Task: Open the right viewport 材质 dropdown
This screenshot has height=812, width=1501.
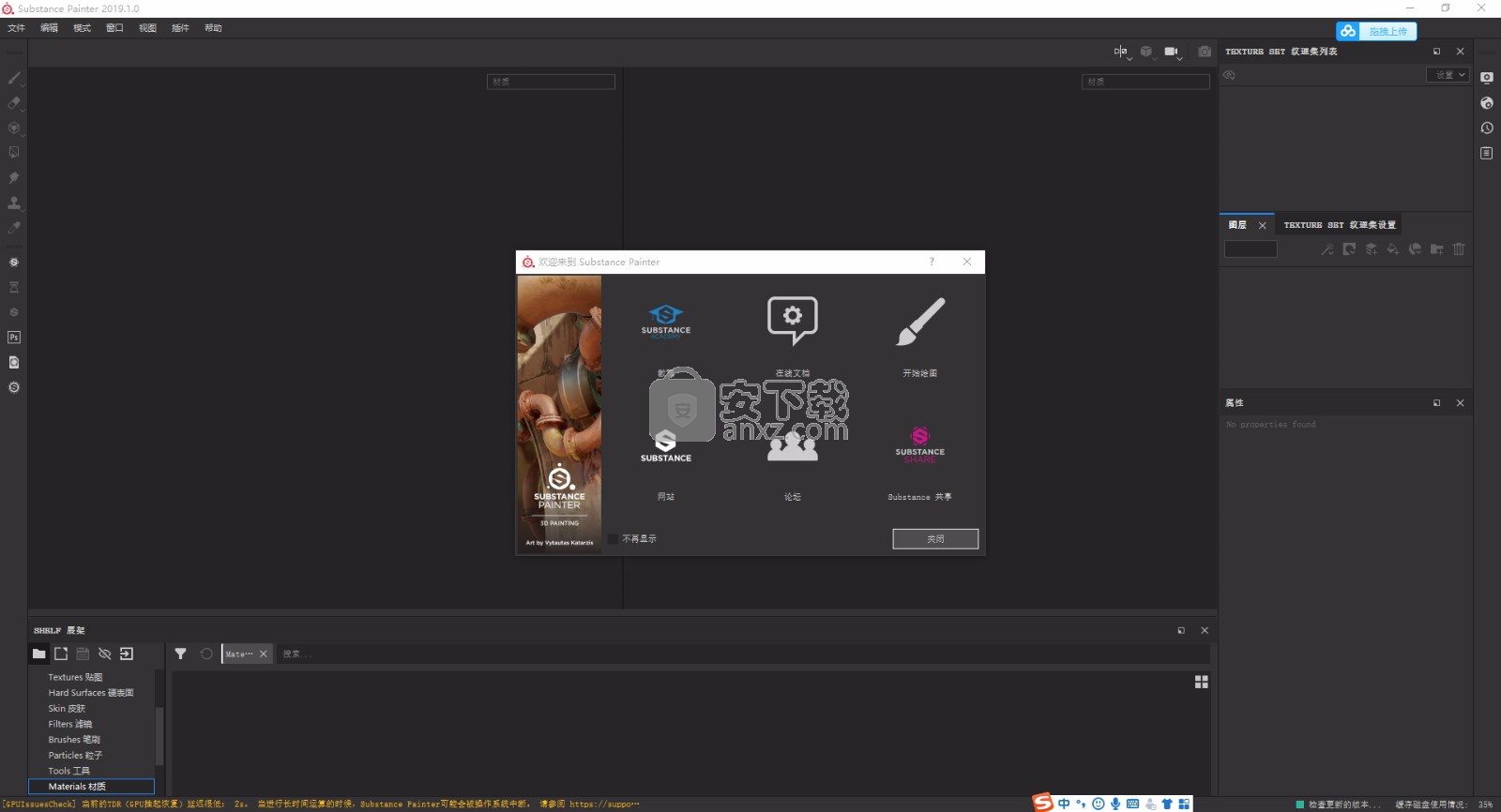Action: pos(1145,82)
